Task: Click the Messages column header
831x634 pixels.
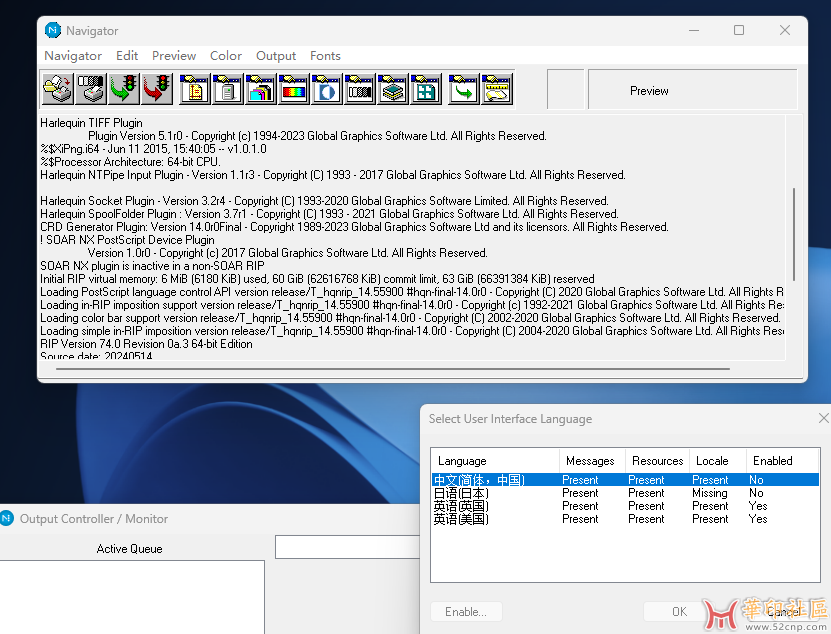Action: 593,461
